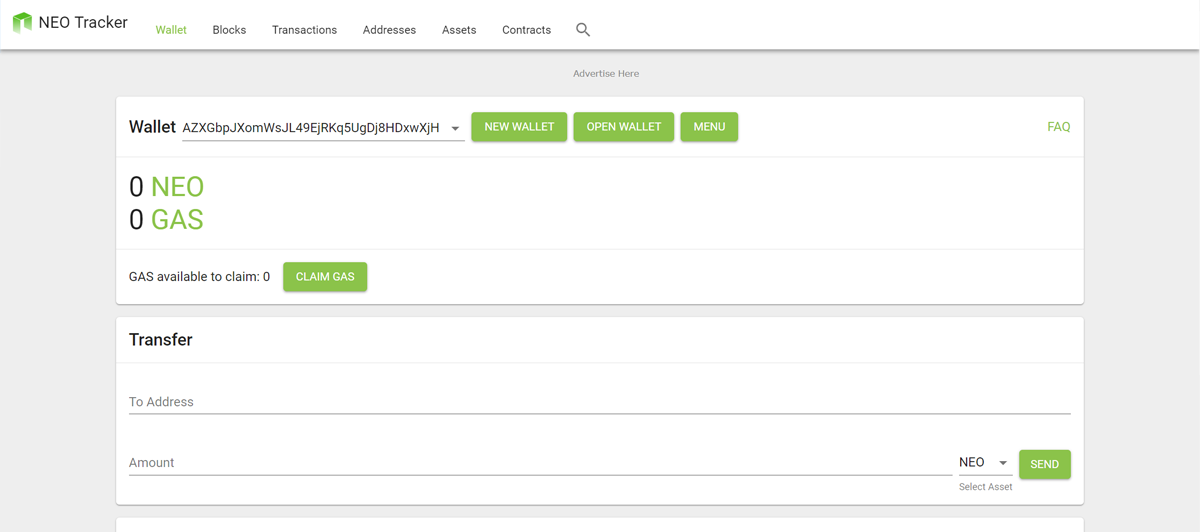This screenshot has height=532, width=1200.
Task: Hit the SEND button
Action: (1044, 464)
